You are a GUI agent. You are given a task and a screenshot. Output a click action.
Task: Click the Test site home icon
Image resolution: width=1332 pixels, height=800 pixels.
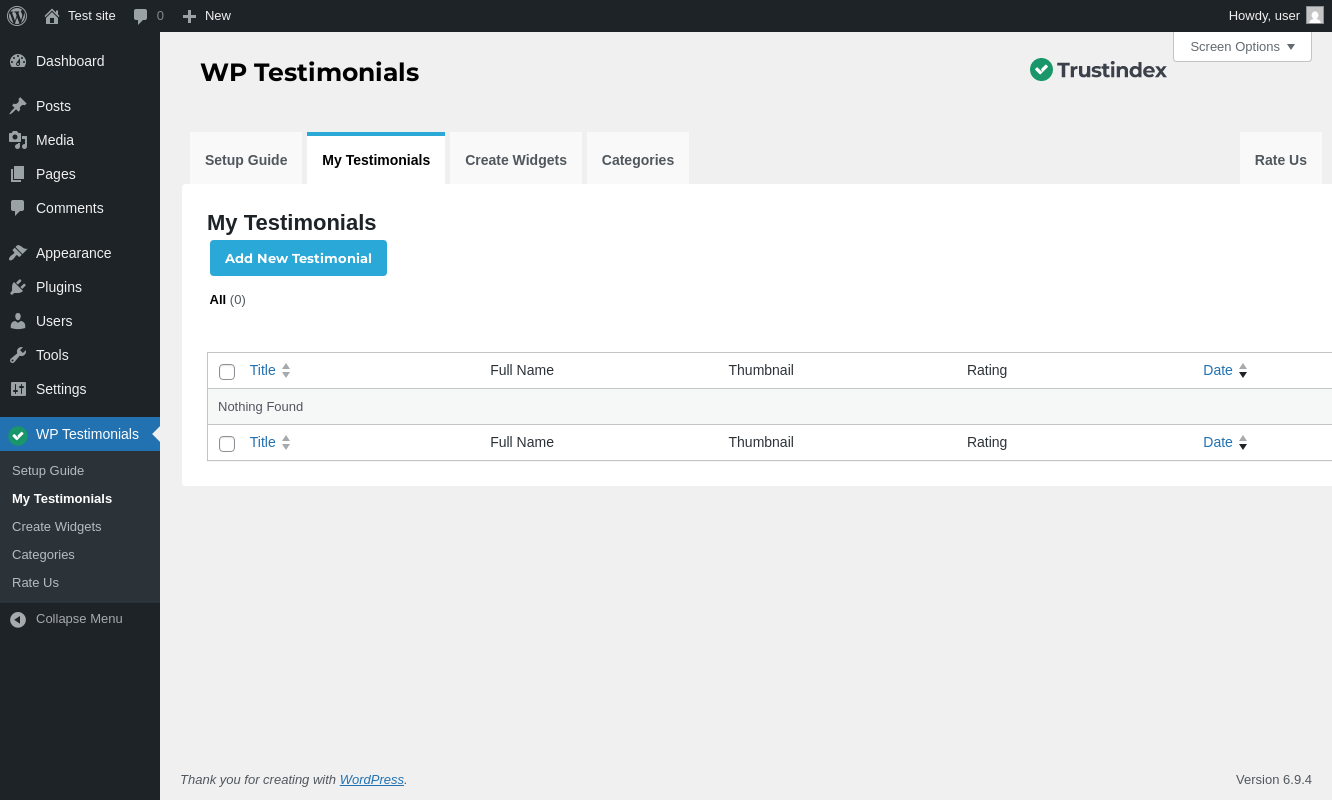coord(52,16)
